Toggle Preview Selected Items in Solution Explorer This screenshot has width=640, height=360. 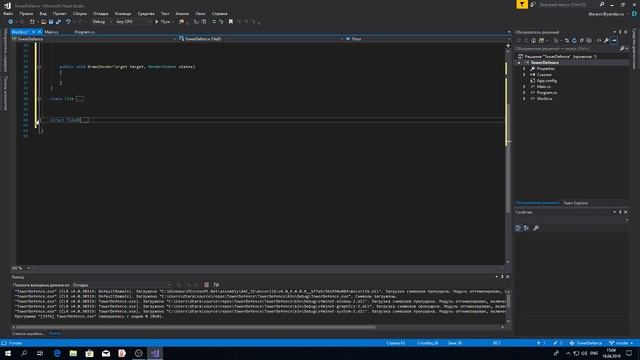pyautogui.click(x=614, y=40)
